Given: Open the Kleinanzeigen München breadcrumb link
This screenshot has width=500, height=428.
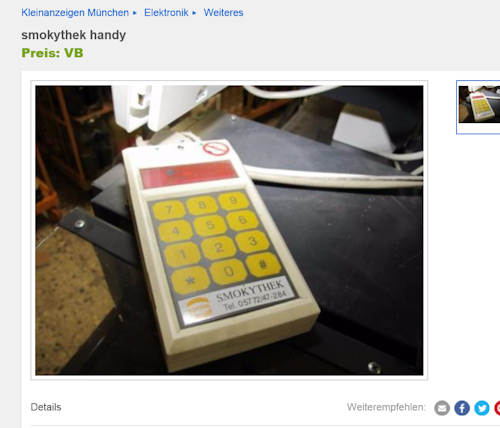Looking at the screenshot, I should tap(75, 13).
